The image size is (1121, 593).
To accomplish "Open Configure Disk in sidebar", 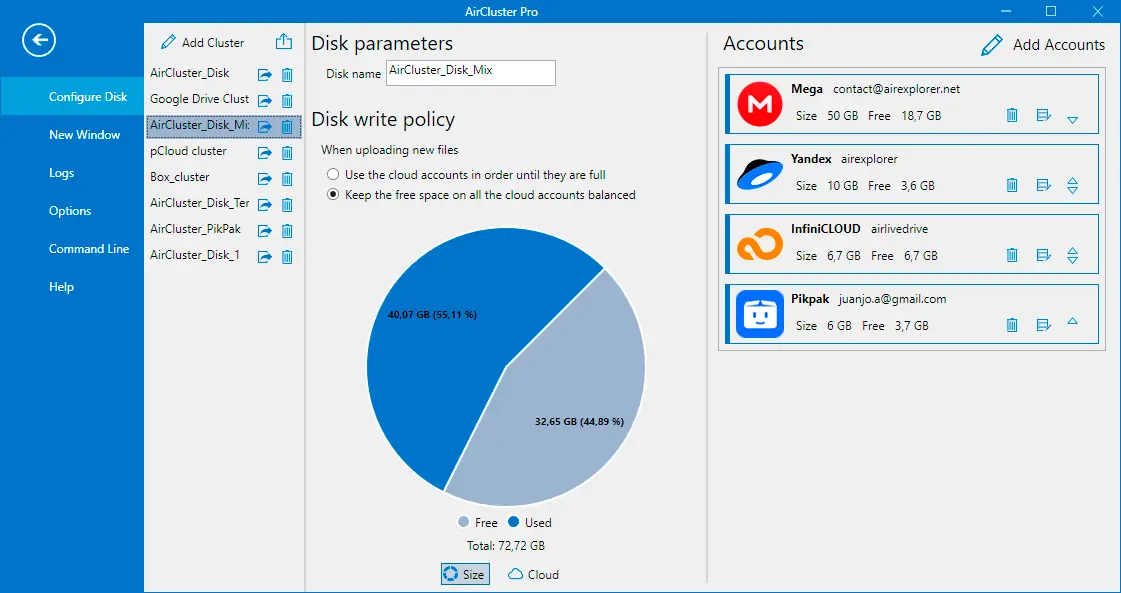I will pyautogui.click(x=71, y=97).
